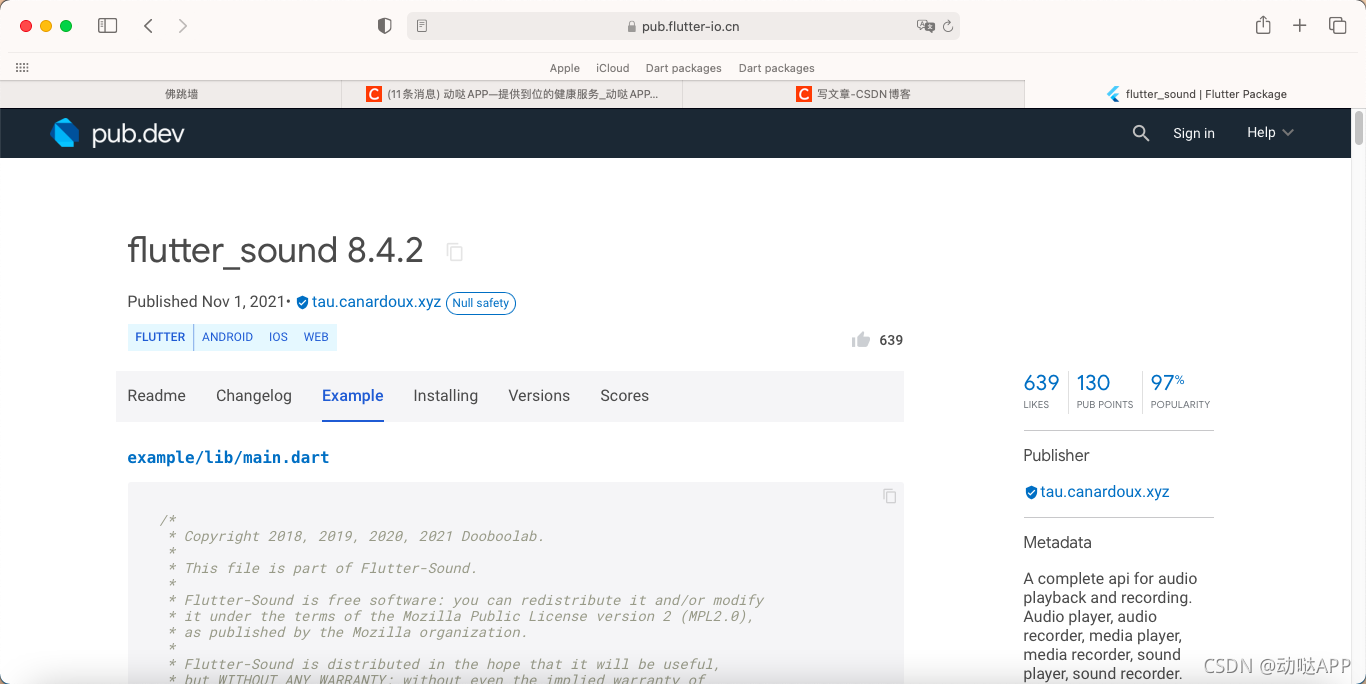
Task: Click the 130 pub points score
Action: [x=1104, y=390]
